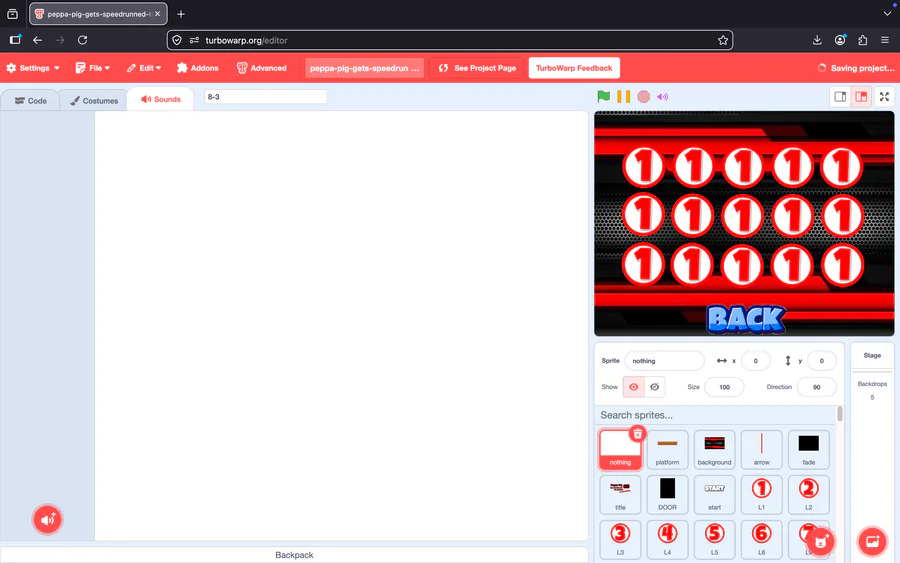Stop the project with the red stop icon
Screen dimensions: 900x563
tap(643, 96)
